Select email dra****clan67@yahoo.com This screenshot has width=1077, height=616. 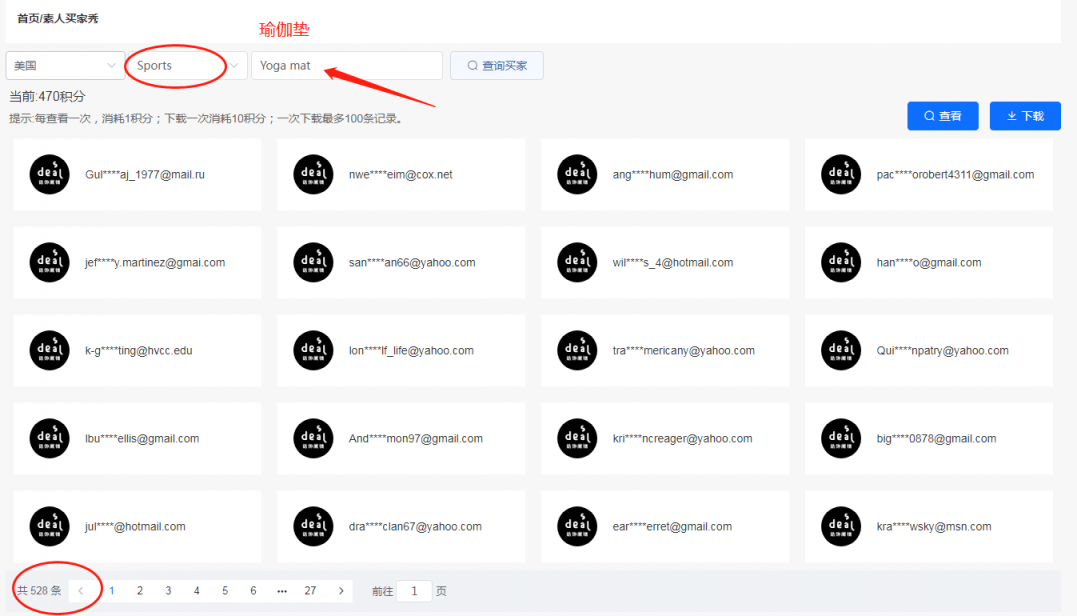(415, 526)
